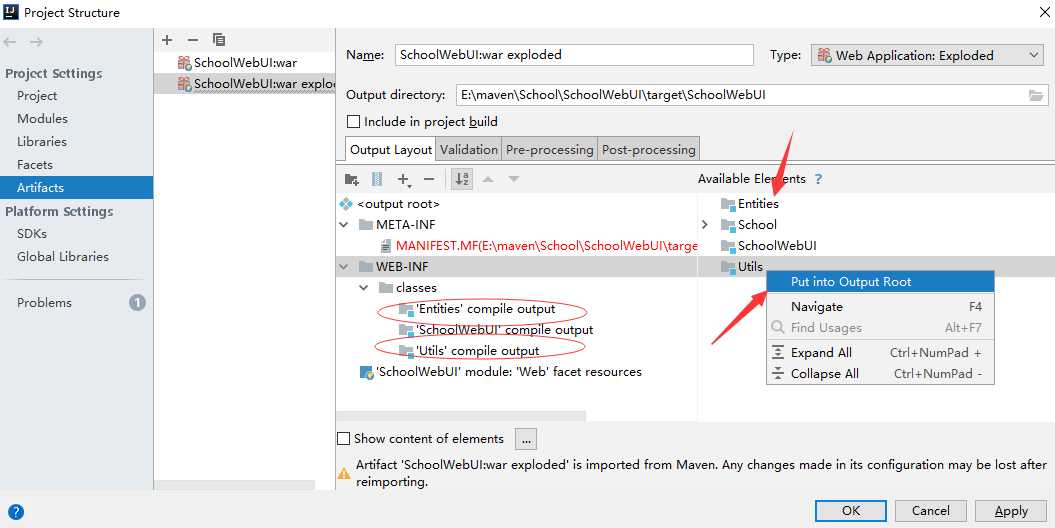Click the create directory icon in layout toolbar
The width and height of the screenshot is (1055, 528).
(351, 179)
